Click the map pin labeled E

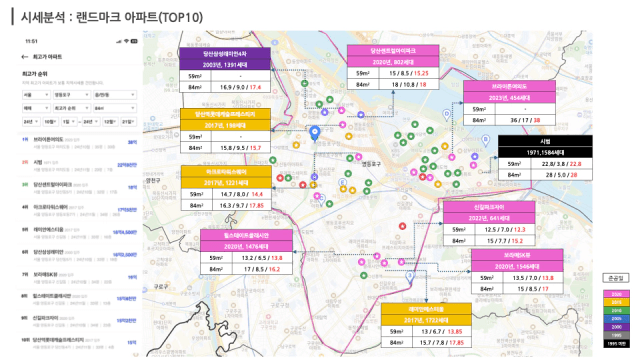(342, 183)
